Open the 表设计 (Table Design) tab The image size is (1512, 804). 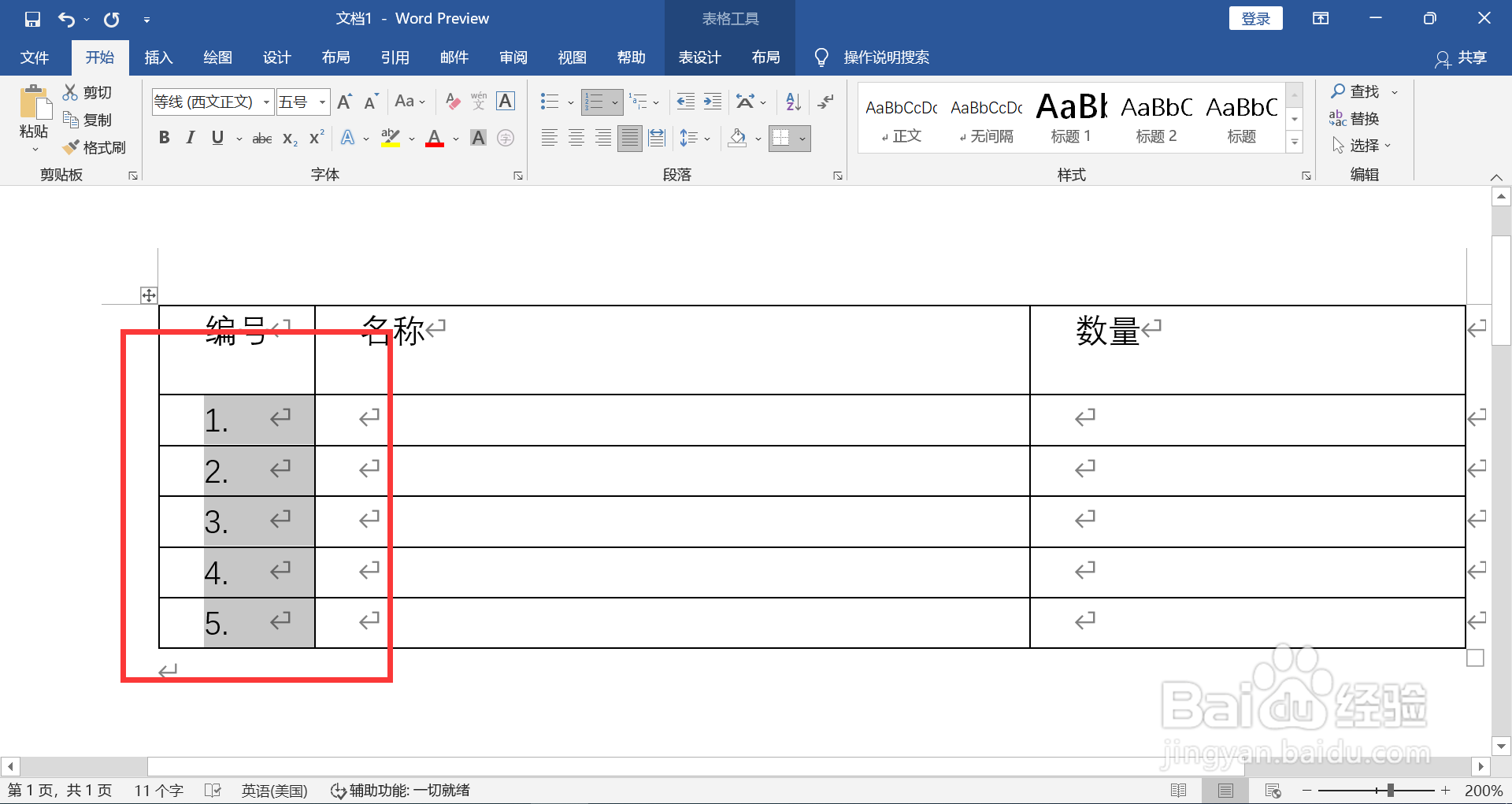coord(699,57)
